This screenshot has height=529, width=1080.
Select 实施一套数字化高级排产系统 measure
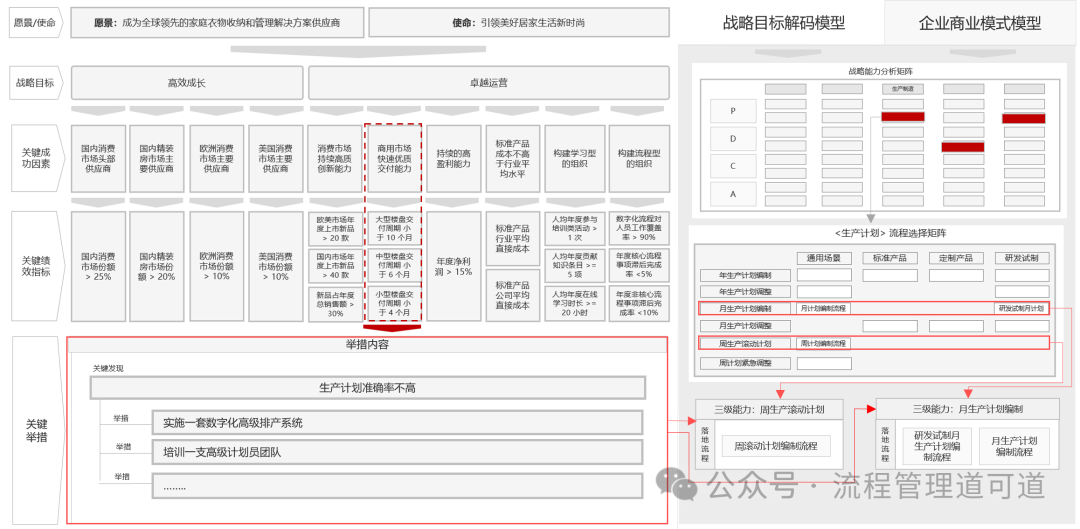[398, 423]
